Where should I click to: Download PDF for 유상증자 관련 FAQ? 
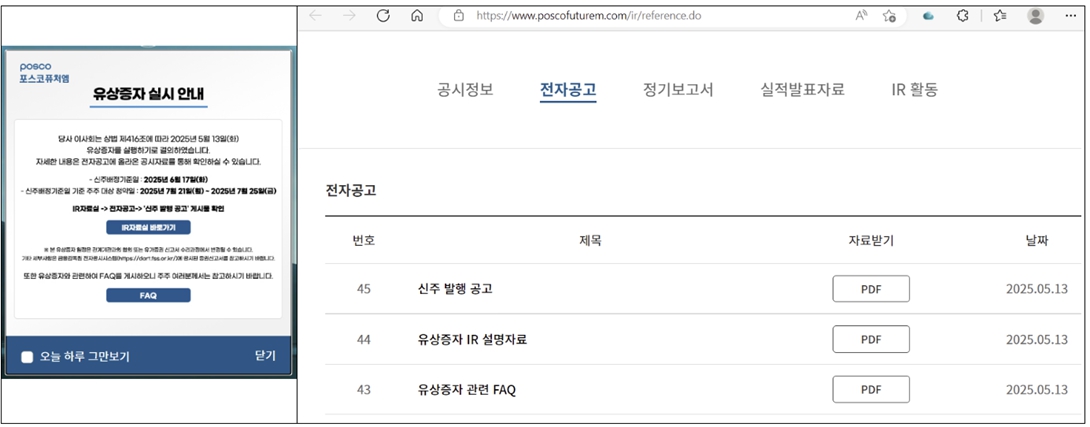point(871,389)
